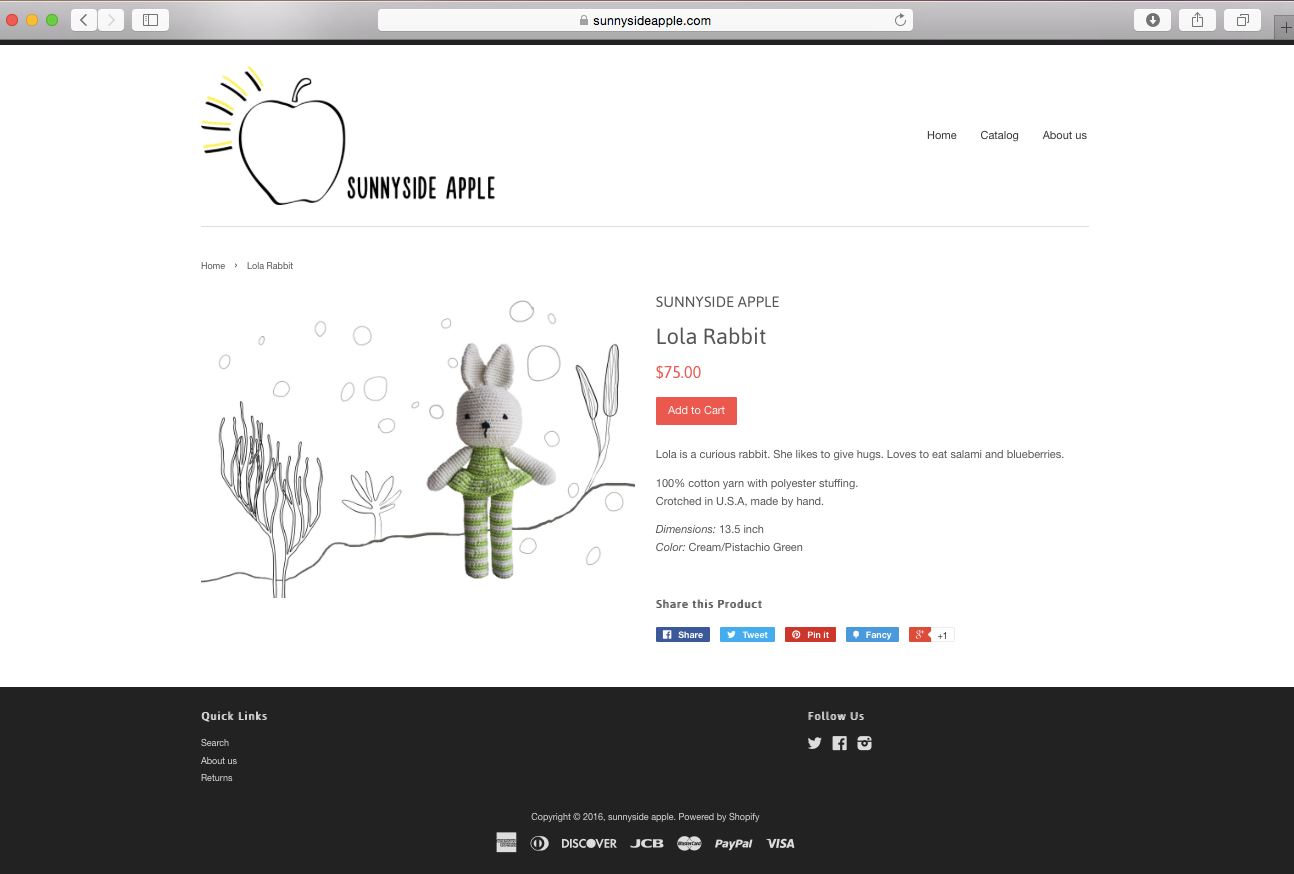This screenshot has height=874, width=1294.
Task: Open a new tab with plus button
Action: click(x=1285, y=28)
